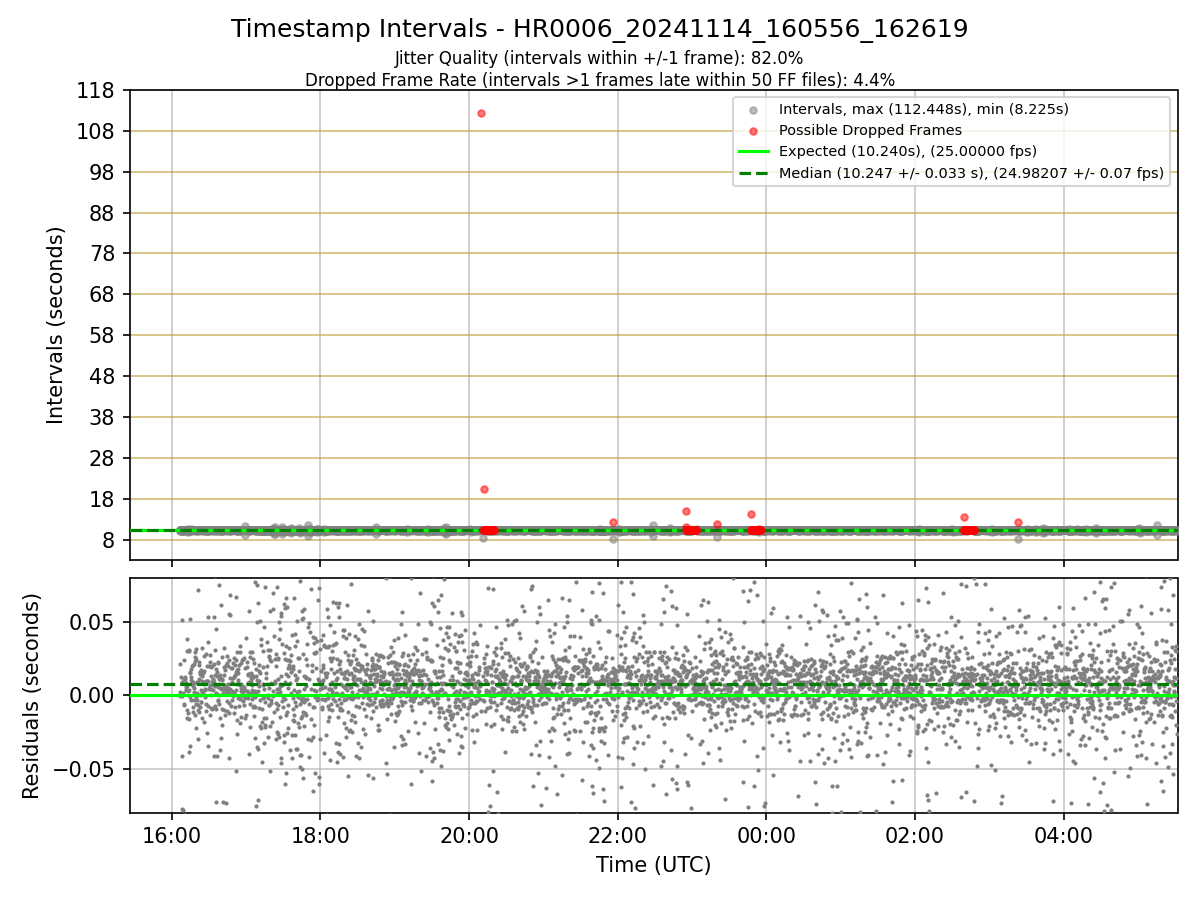Click the red dropped frame point near 03:20
This screenshot has width=1200, height=900.
[x=1018, y=522]
